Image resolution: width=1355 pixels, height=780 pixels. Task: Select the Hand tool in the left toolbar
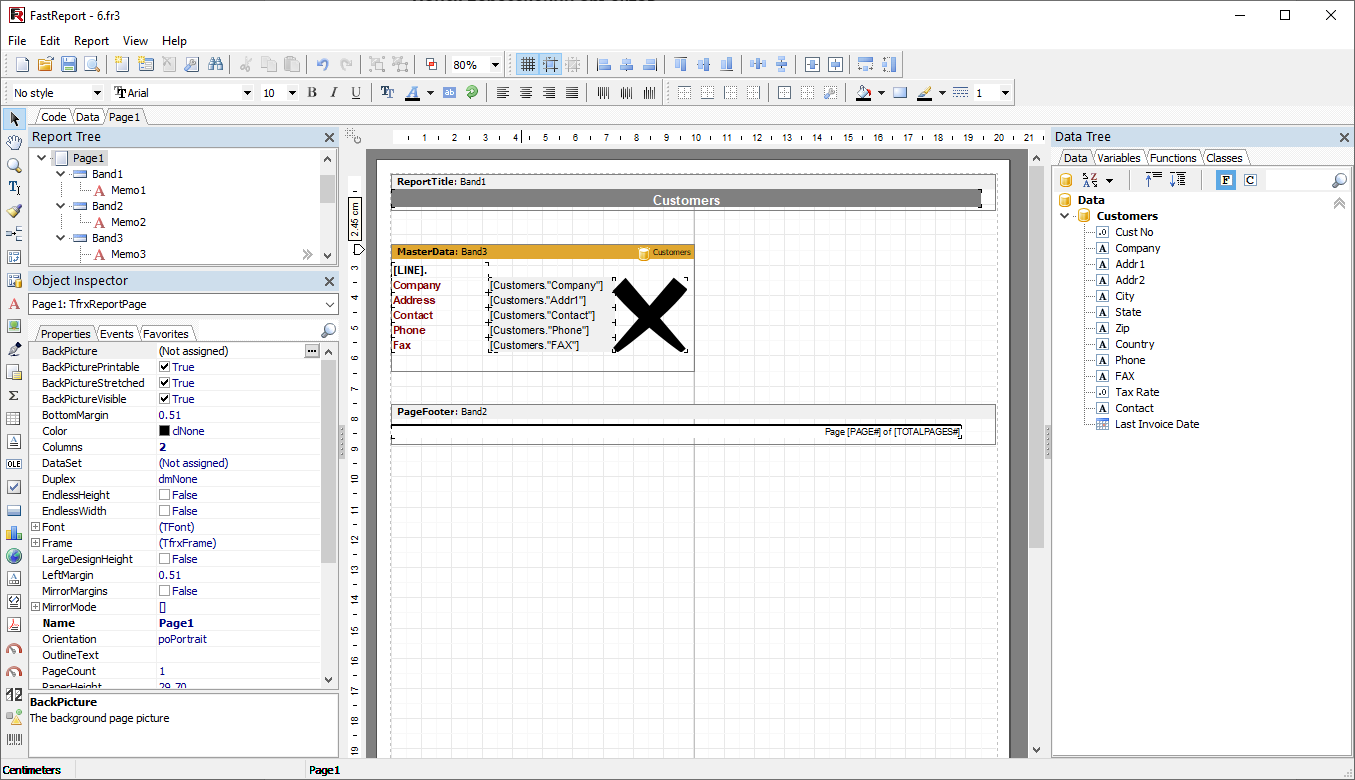(x=14, y=142)
